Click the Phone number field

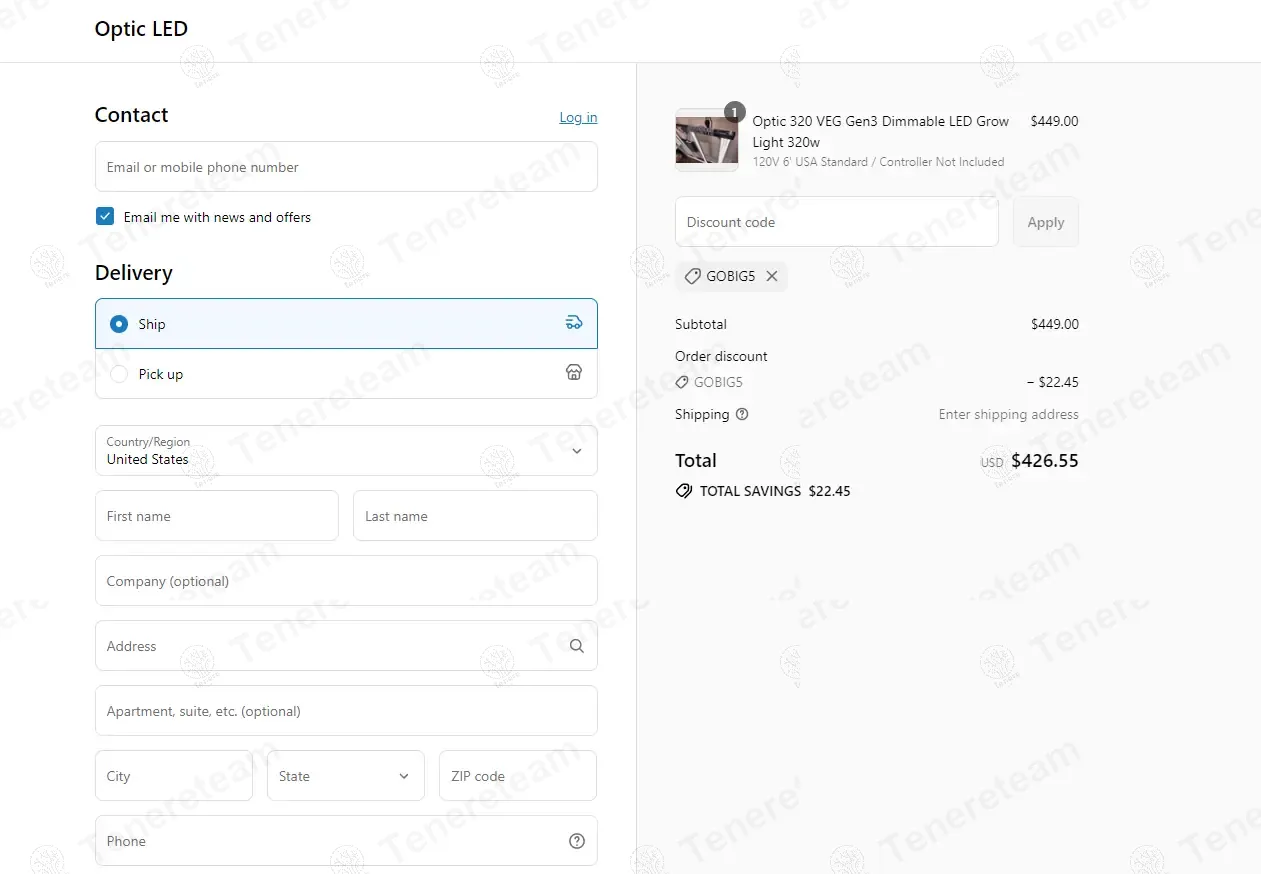point(346,841)
